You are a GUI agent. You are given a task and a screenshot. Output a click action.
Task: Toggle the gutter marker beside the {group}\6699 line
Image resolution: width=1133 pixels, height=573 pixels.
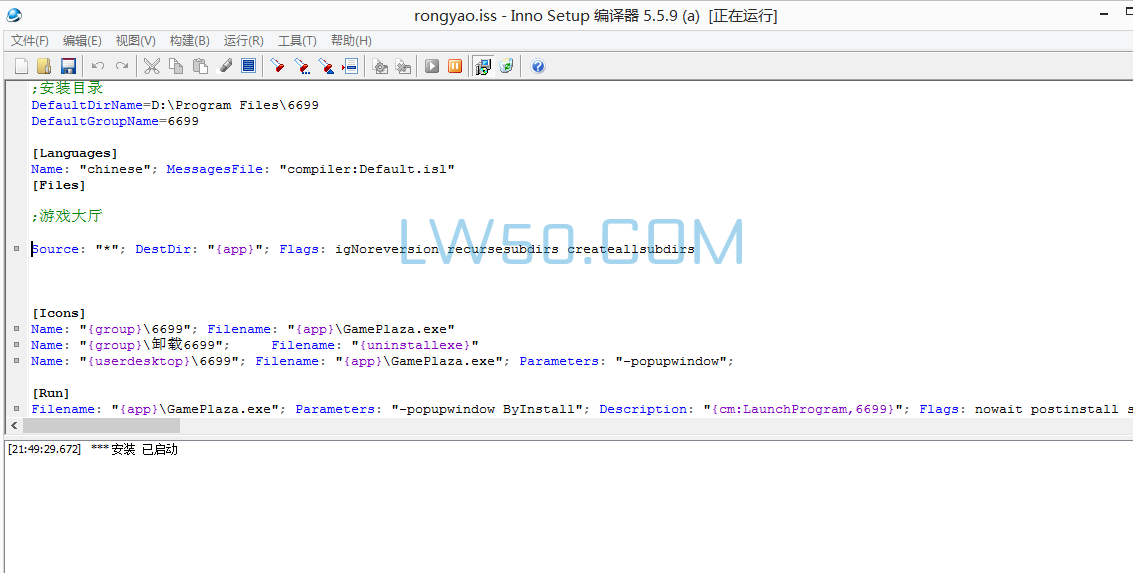tap(17, 329)
